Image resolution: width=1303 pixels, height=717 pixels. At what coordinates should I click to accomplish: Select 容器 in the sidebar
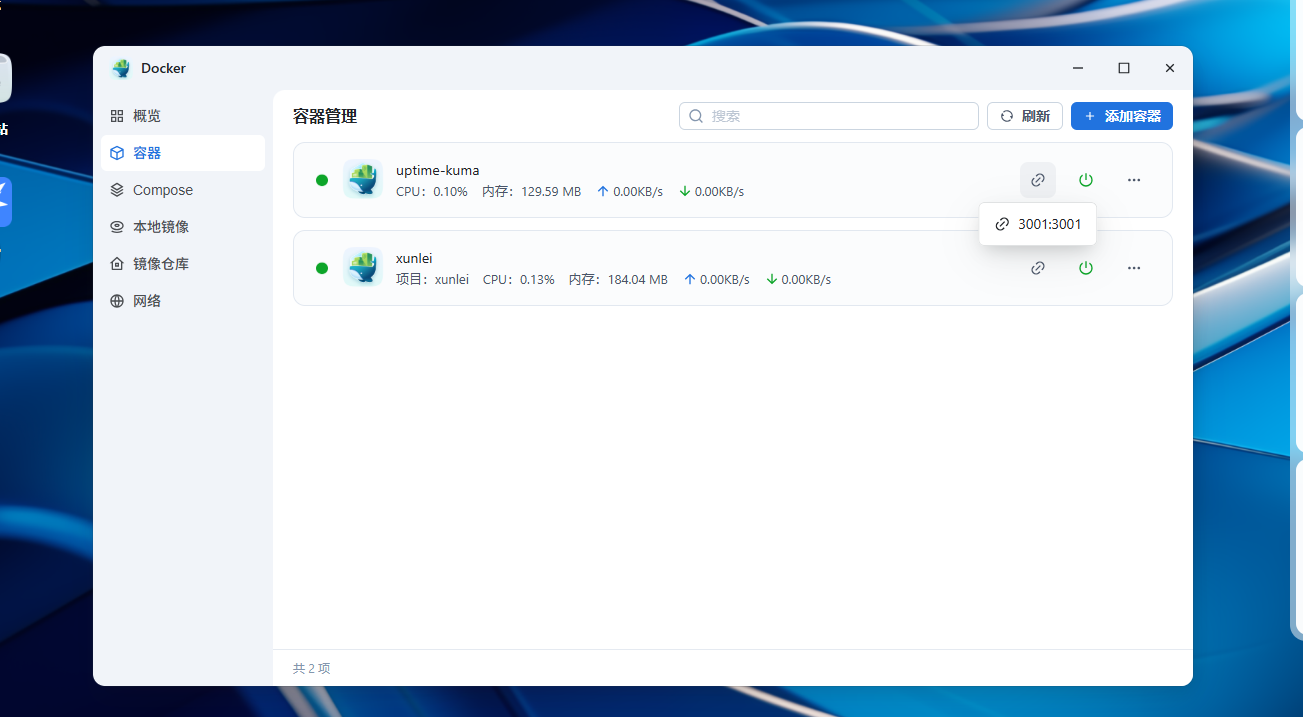tap(183, 153)
